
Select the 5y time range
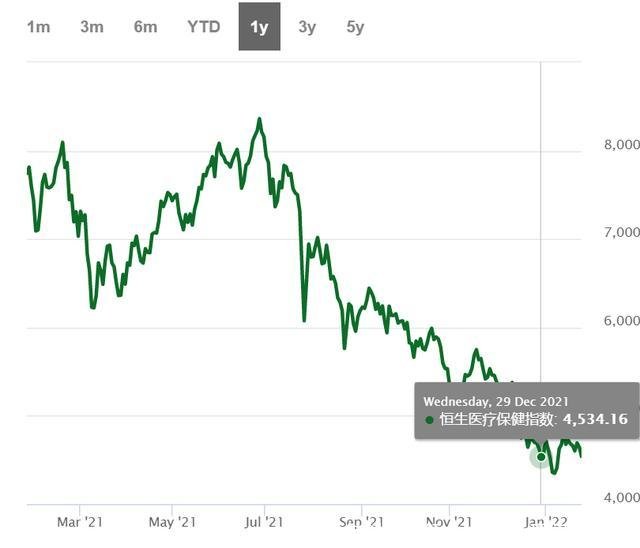(x=355, y=27)
